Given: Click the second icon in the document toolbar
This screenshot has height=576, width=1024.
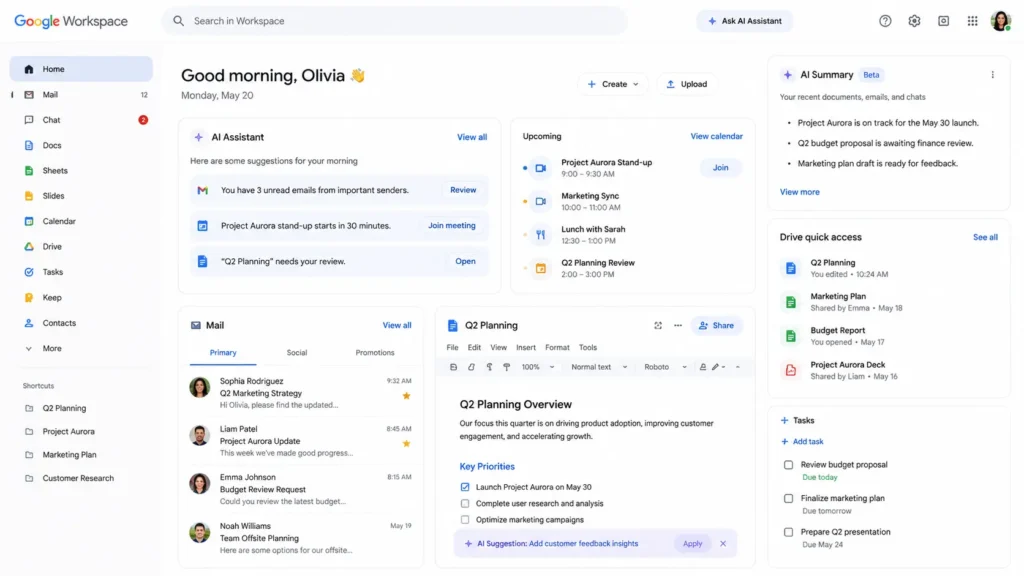Looking at the screenshot, I should click(x=471, y=367).
